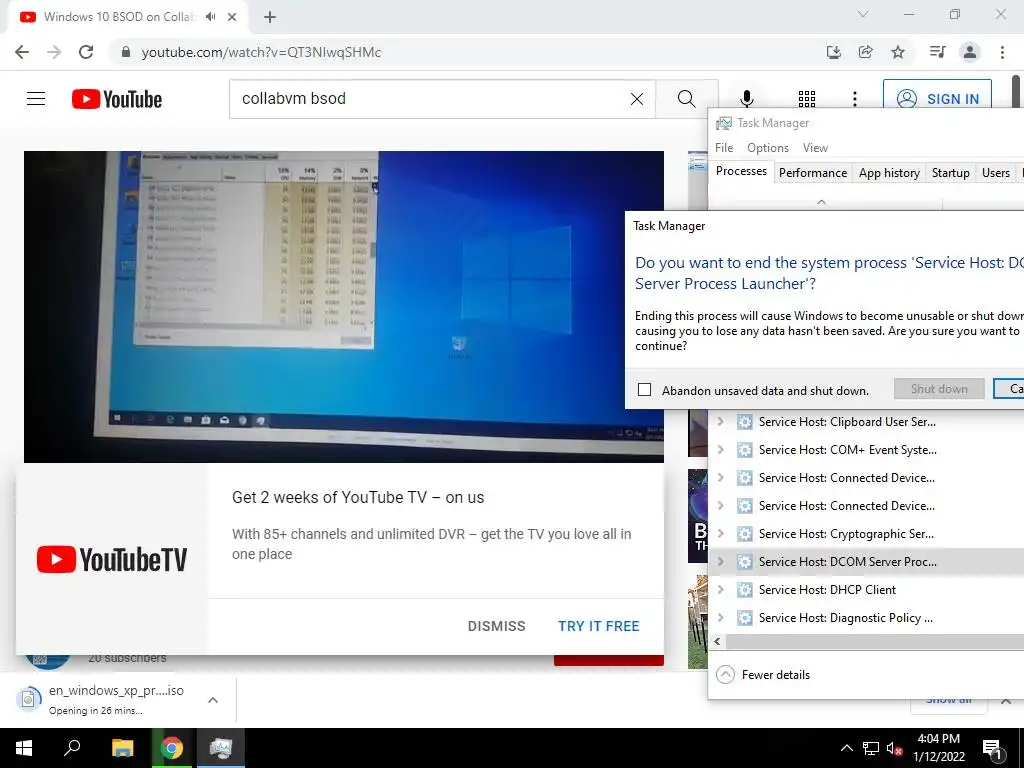Open the notification action center
The height and width of the screenshot is (768, 1024).
[992, 748]
